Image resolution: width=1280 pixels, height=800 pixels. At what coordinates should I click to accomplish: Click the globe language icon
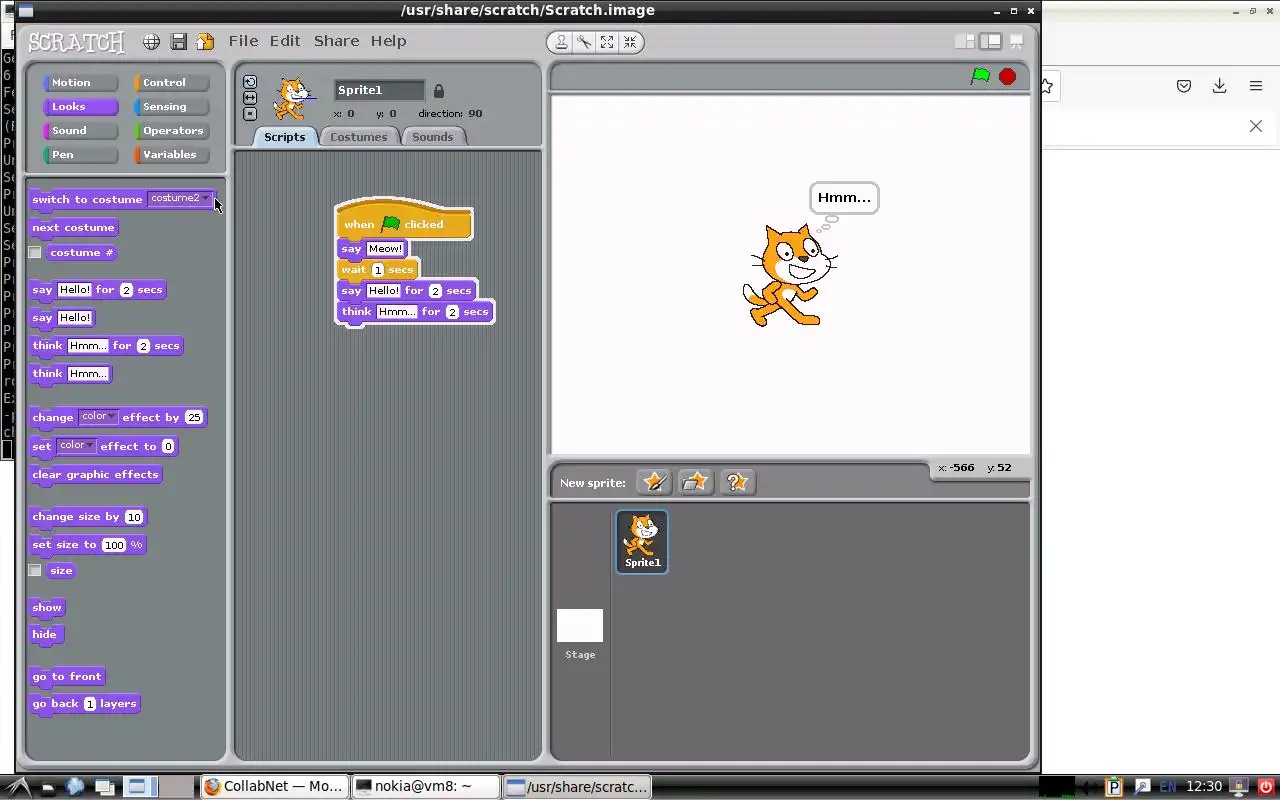(151, 41)
